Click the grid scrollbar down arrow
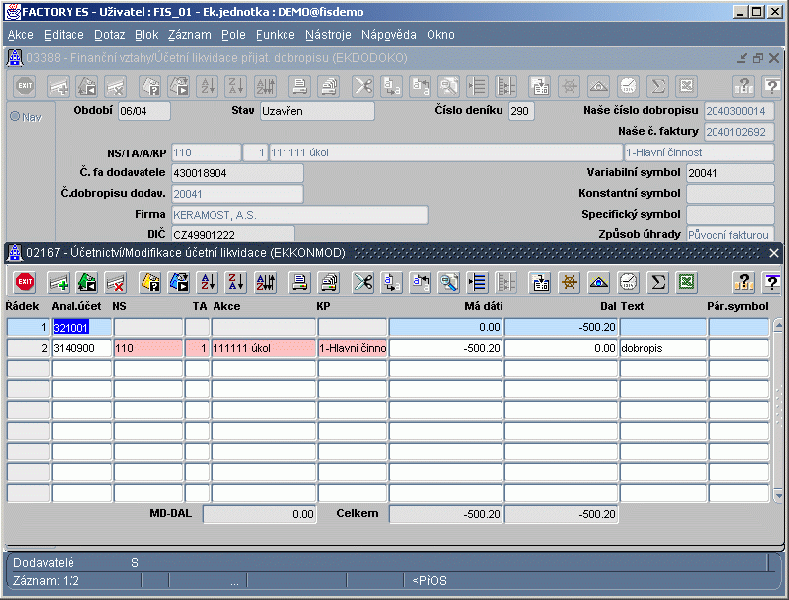This screenshot has width=789, height=600. [x=778, y=495]
